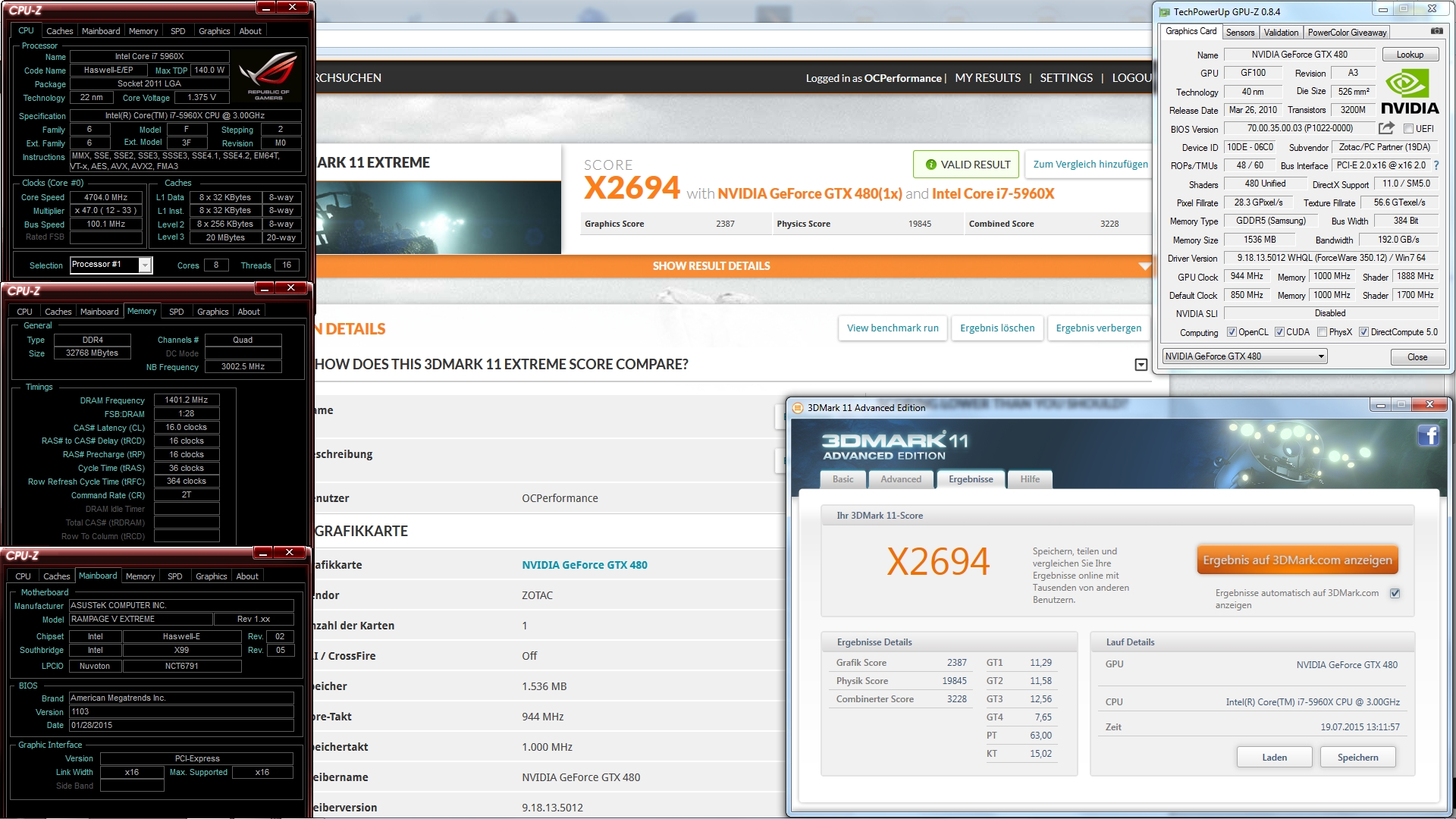Image resolution: width=1456 pixels, height=819 pixels.
Task: Toggle the PhysX checkbox
Action: click(x=1322, y=332)
